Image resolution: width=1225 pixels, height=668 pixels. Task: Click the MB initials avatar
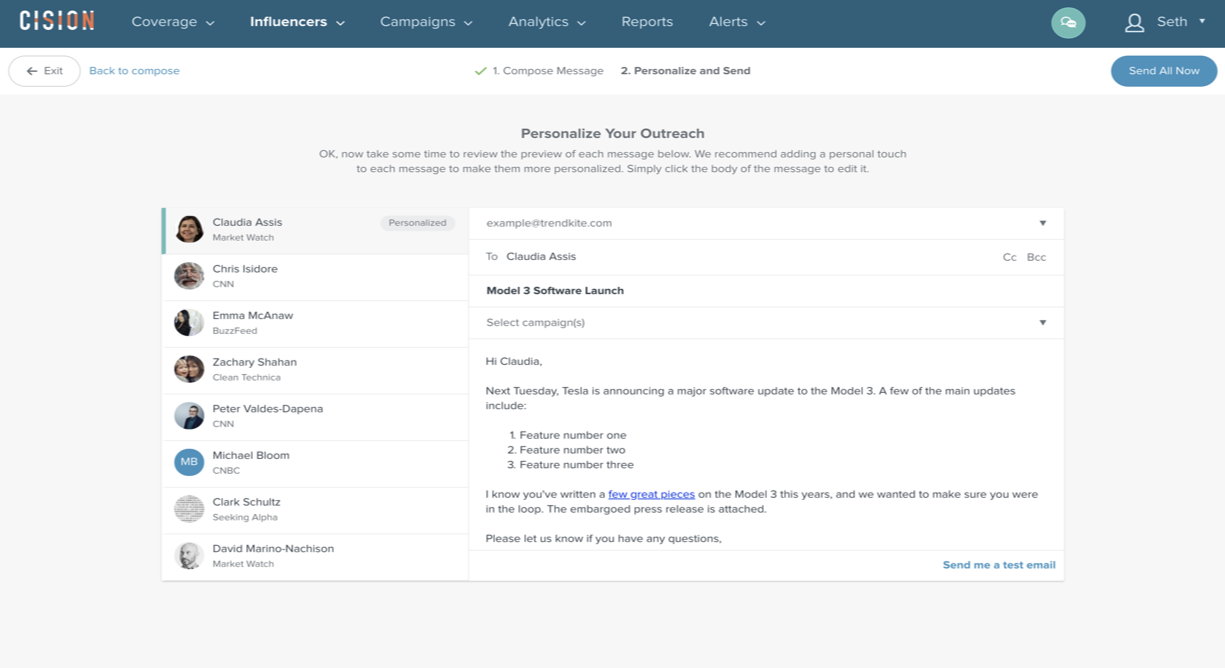(x=189, y=462)
